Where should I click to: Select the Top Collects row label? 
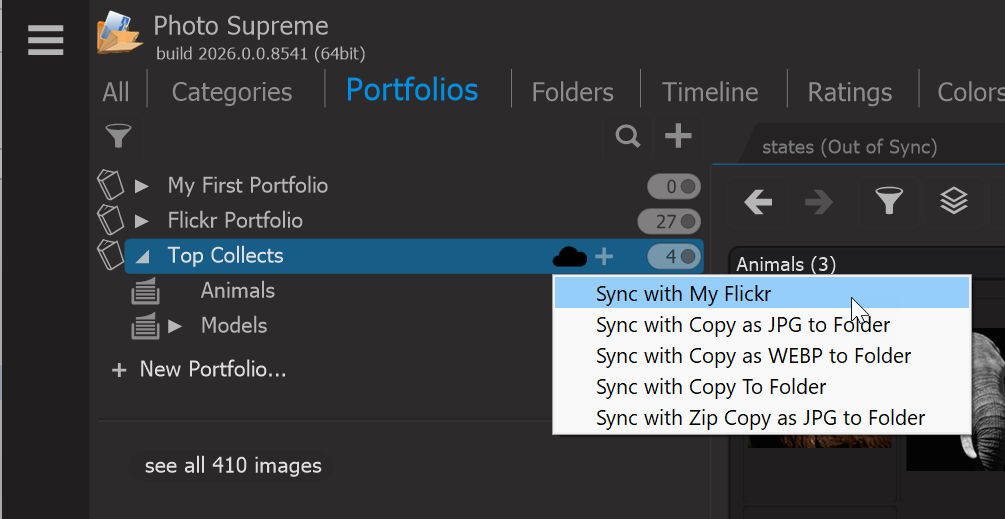tap(225, 256)
